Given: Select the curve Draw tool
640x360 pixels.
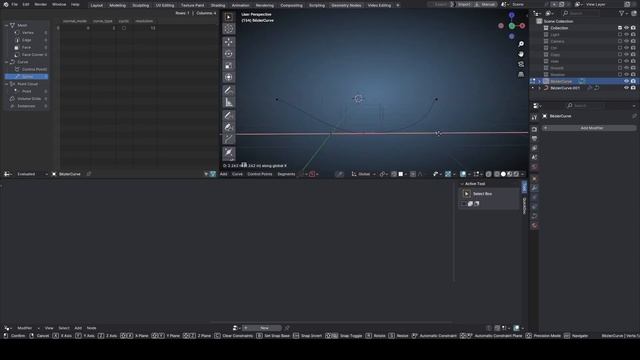Looking at the screenshot, I should [229, 116].
